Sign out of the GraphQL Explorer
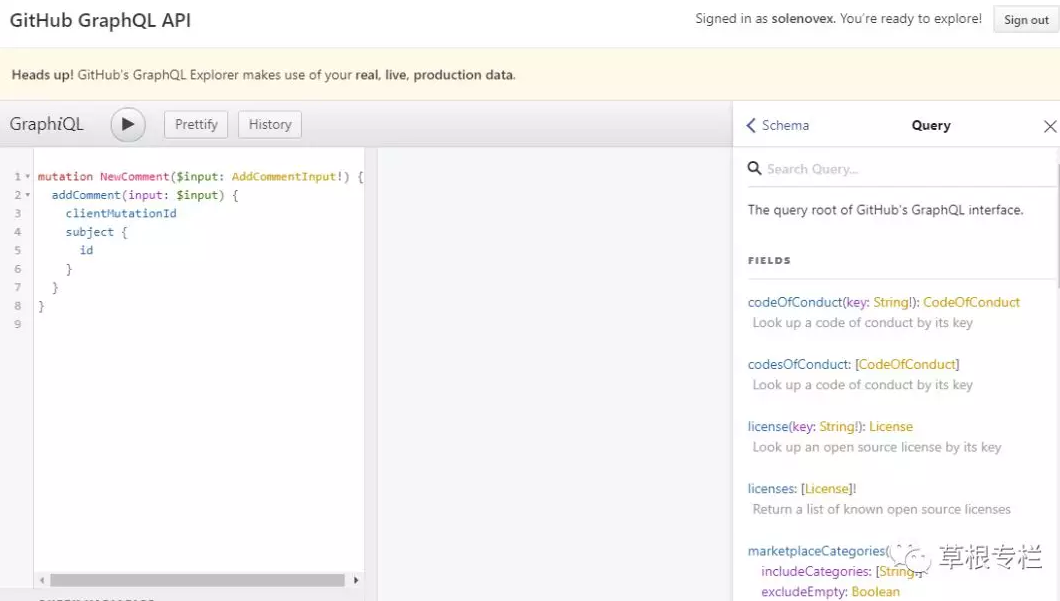The width and height of the screenshot is (1060, 601). coord(1026,20)
